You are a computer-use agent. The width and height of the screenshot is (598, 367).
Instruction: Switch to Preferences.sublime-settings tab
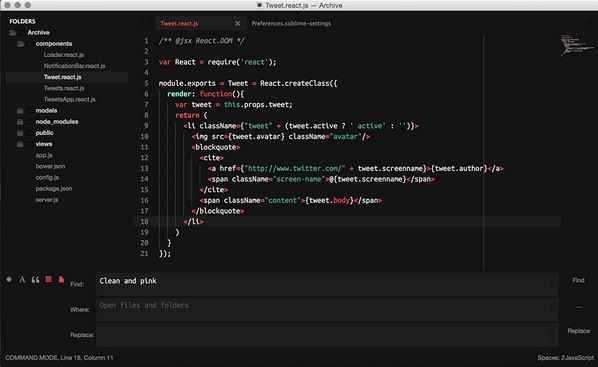[291, 24]
